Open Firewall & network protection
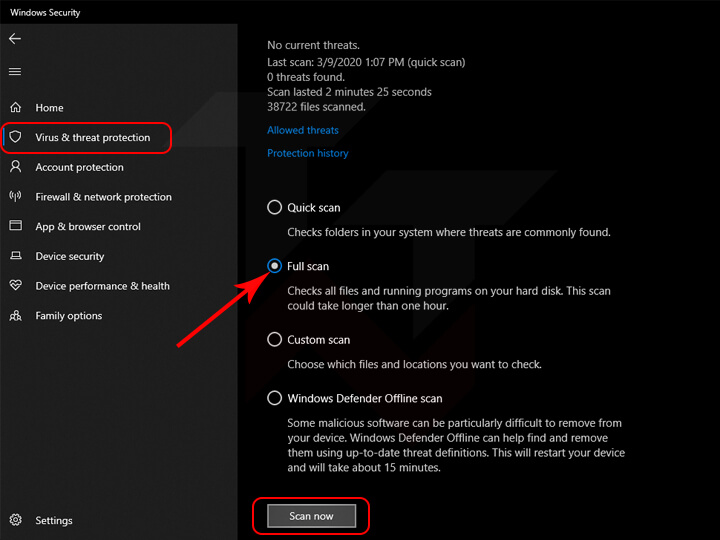 coord(103,197)
